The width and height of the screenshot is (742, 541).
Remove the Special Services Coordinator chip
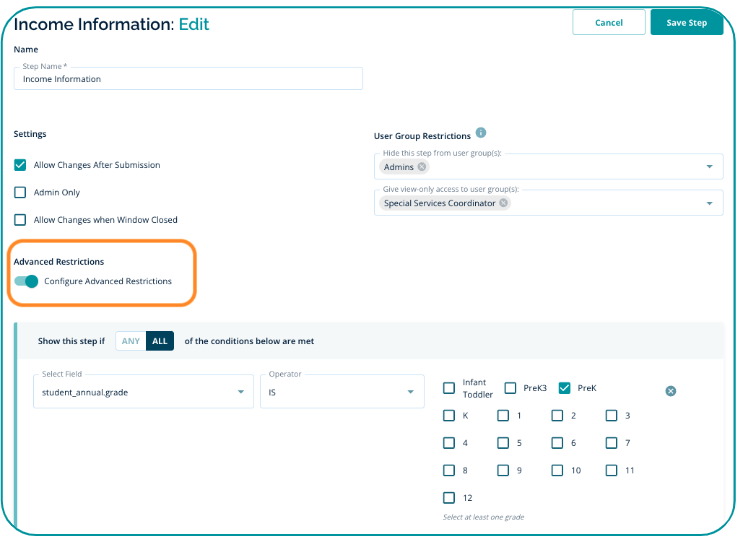click(504, 203)
